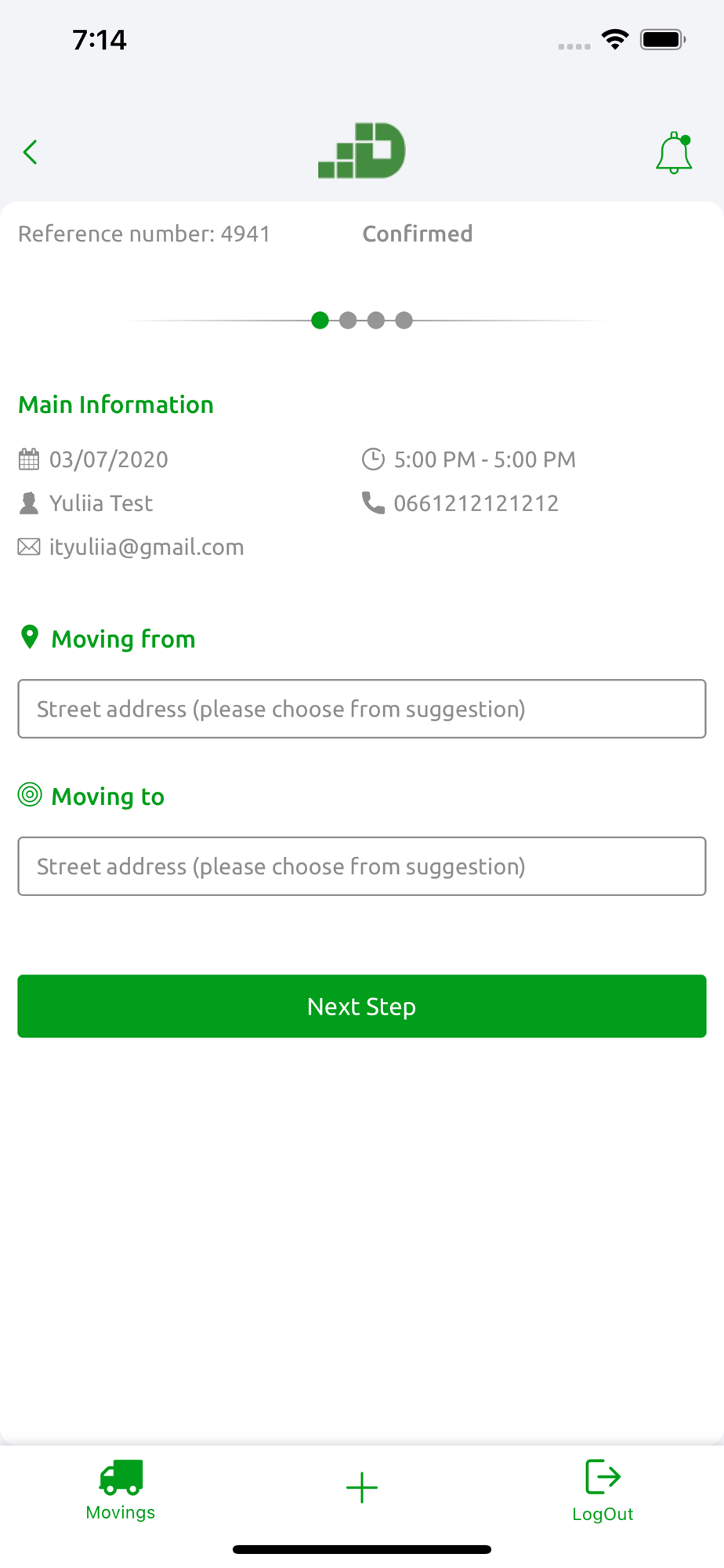The height and width of the screenshot is (1568, 724).
Task: Tap the person icon beside Yuliia Test
Action: coord(29,503)
